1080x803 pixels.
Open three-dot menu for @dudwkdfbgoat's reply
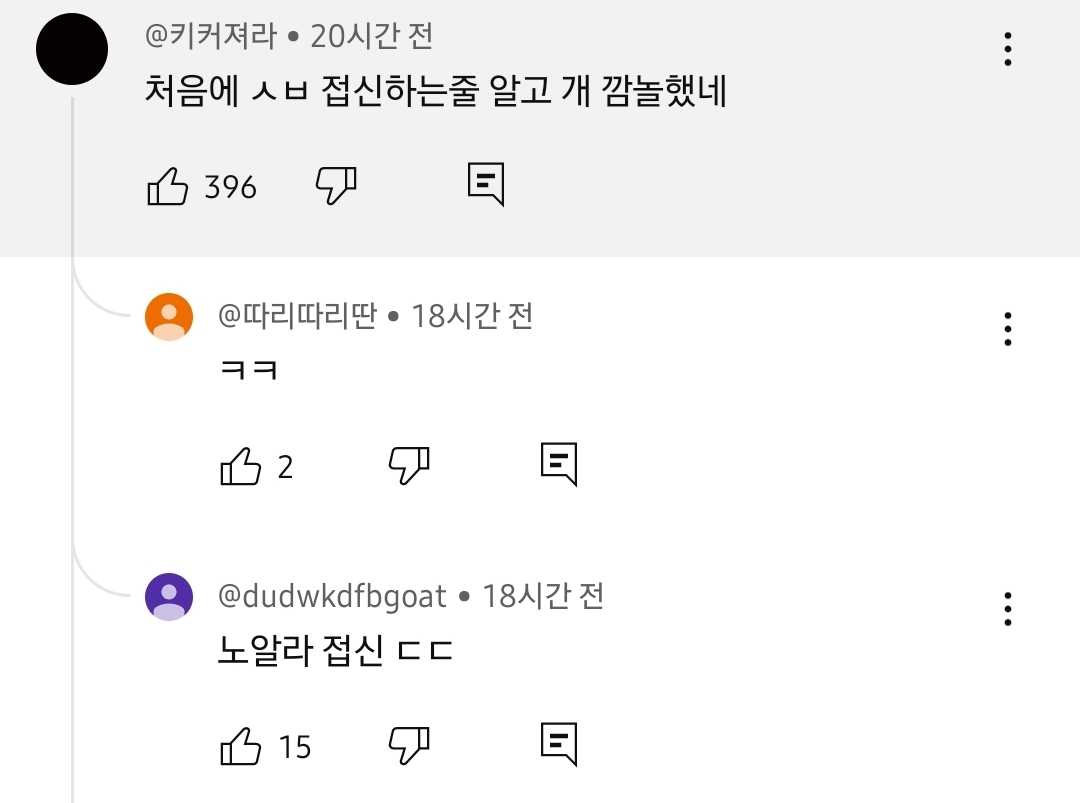[x=1008, y=608]
